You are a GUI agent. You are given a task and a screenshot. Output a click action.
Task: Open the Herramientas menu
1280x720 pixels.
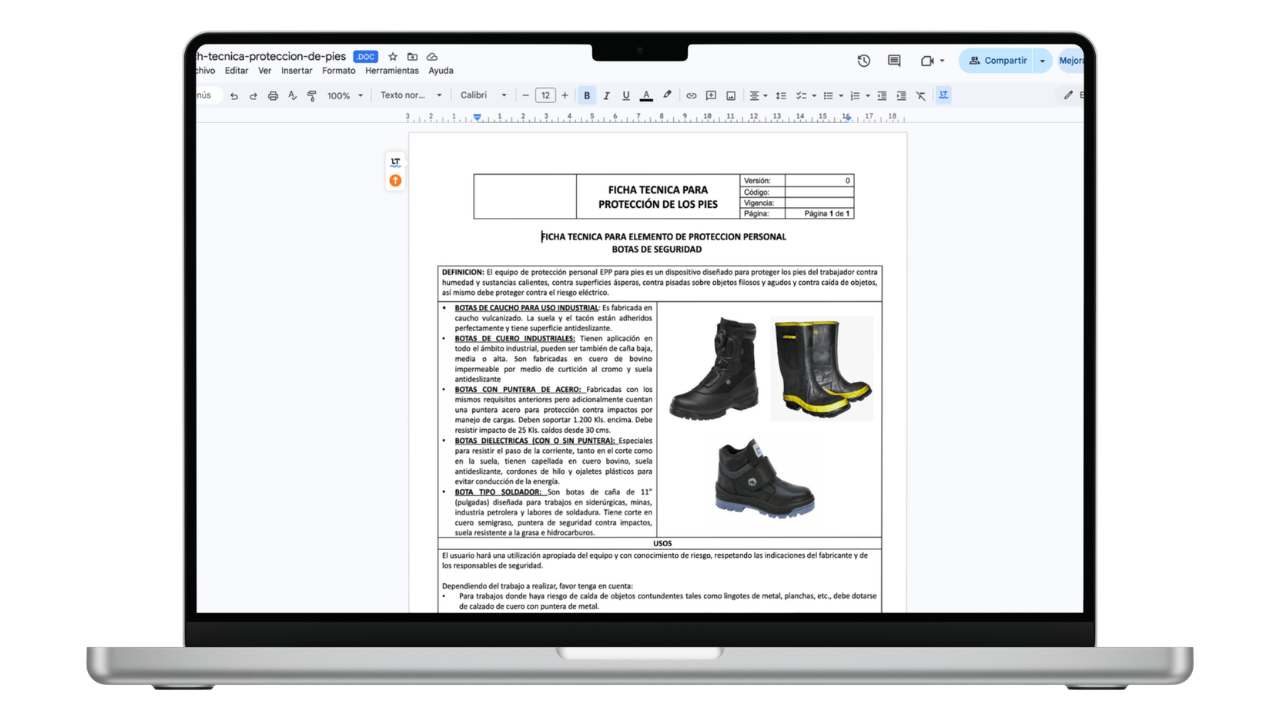[392, 71]
